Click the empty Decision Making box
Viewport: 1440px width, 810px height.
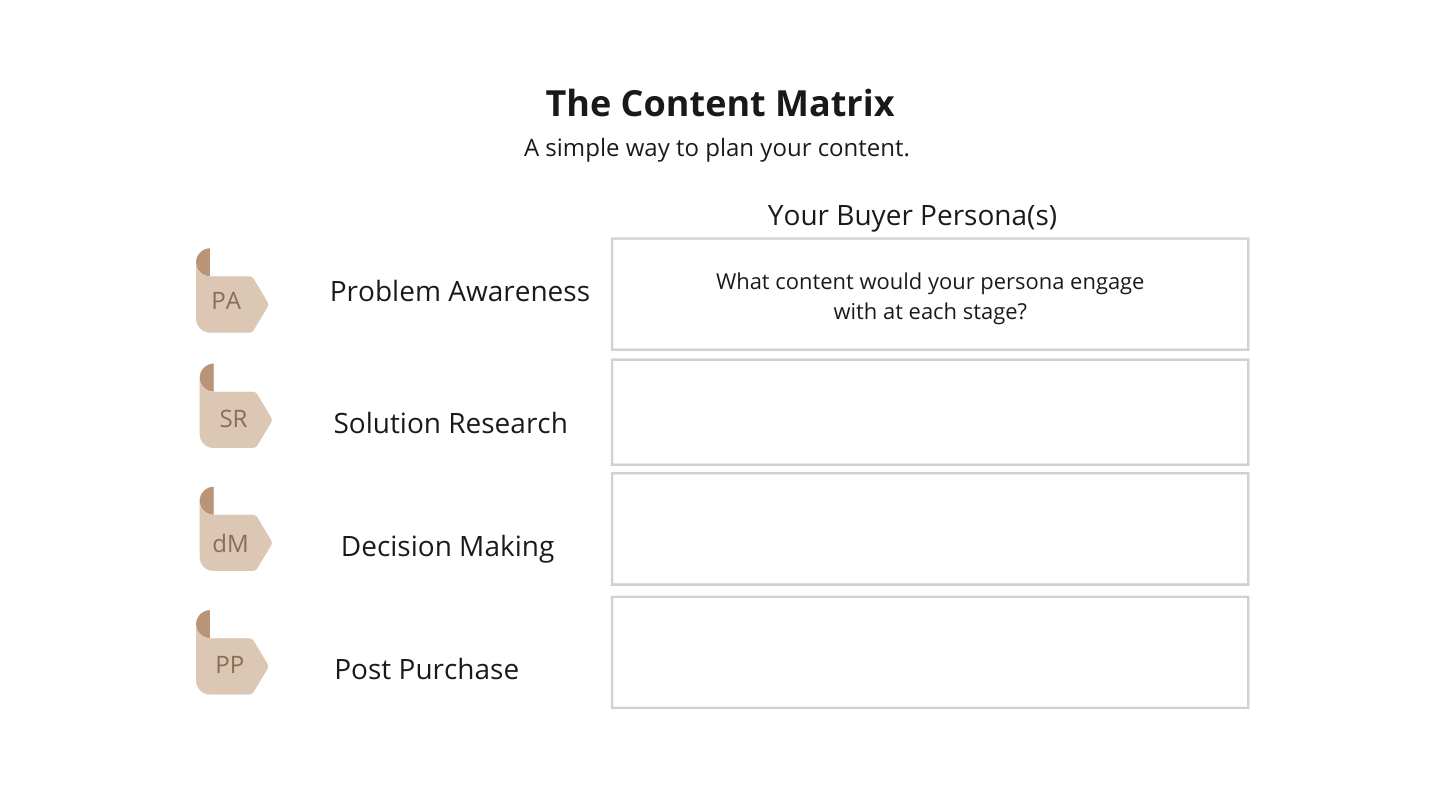coord(930,529)
